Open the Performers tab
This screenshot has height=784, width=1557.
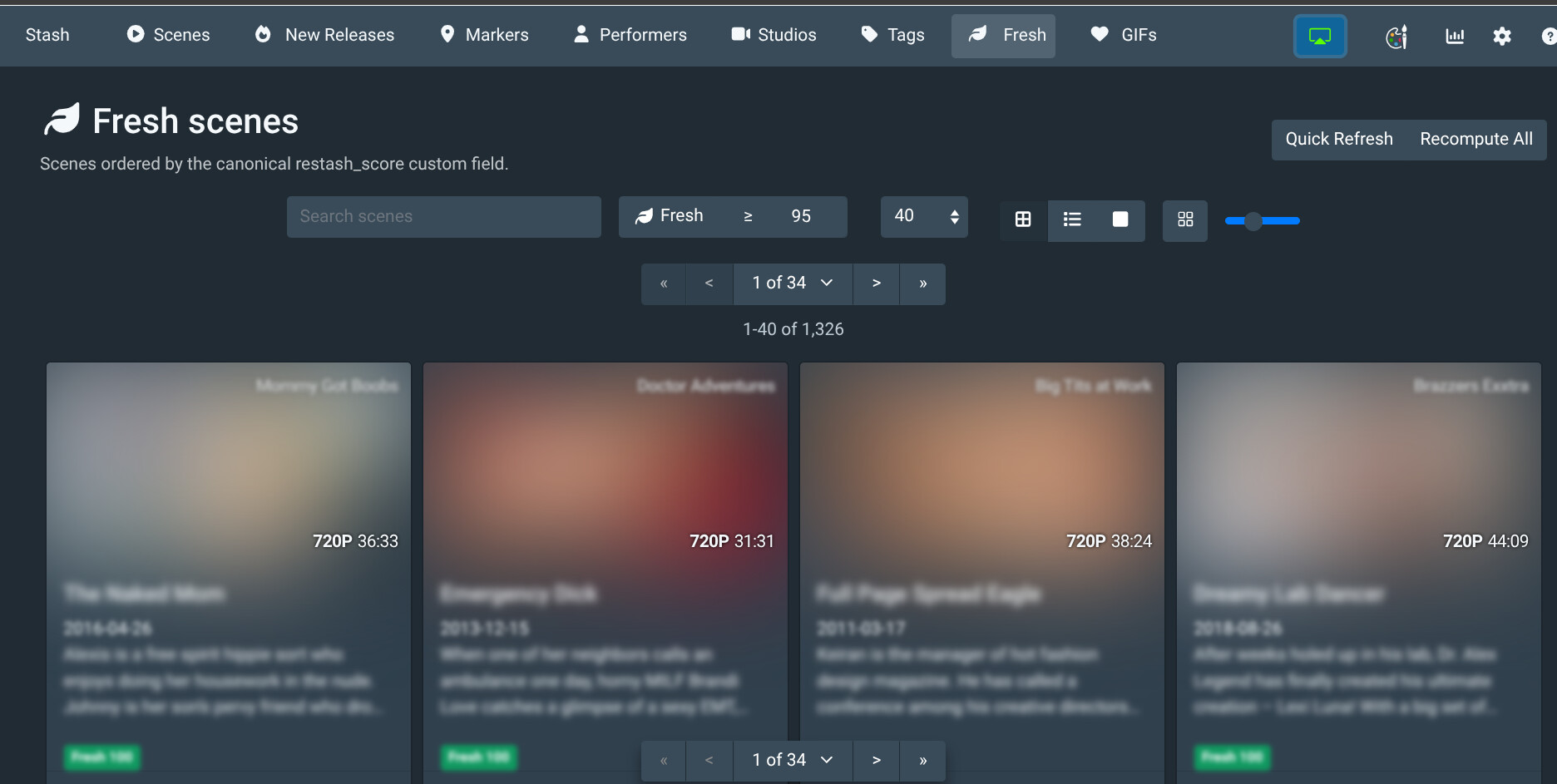click(x=630, y=35)
